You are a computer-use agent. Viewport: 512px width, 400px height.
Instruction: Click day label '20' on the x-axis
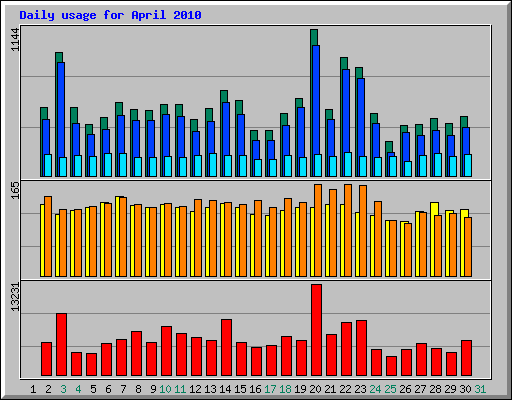(x=315, y=389)
